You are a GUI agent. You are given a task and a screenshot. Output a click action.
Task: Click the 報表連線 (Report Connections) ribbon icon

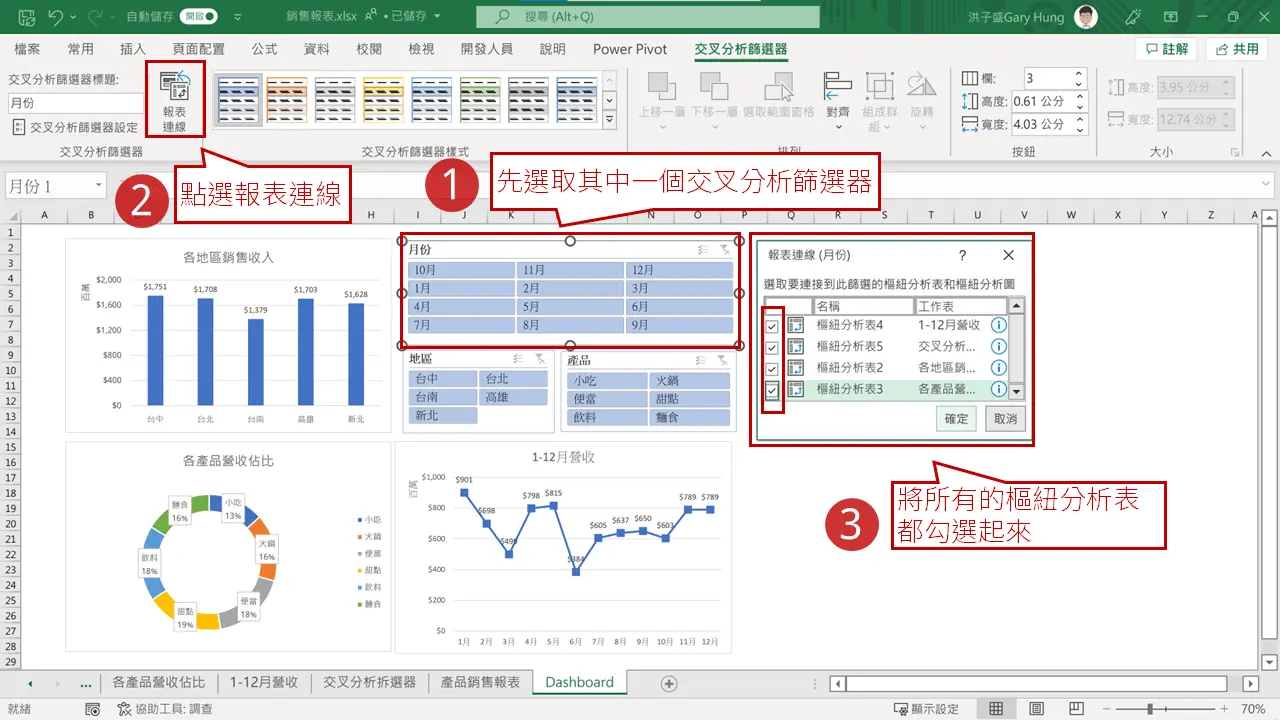click(174, 99)
